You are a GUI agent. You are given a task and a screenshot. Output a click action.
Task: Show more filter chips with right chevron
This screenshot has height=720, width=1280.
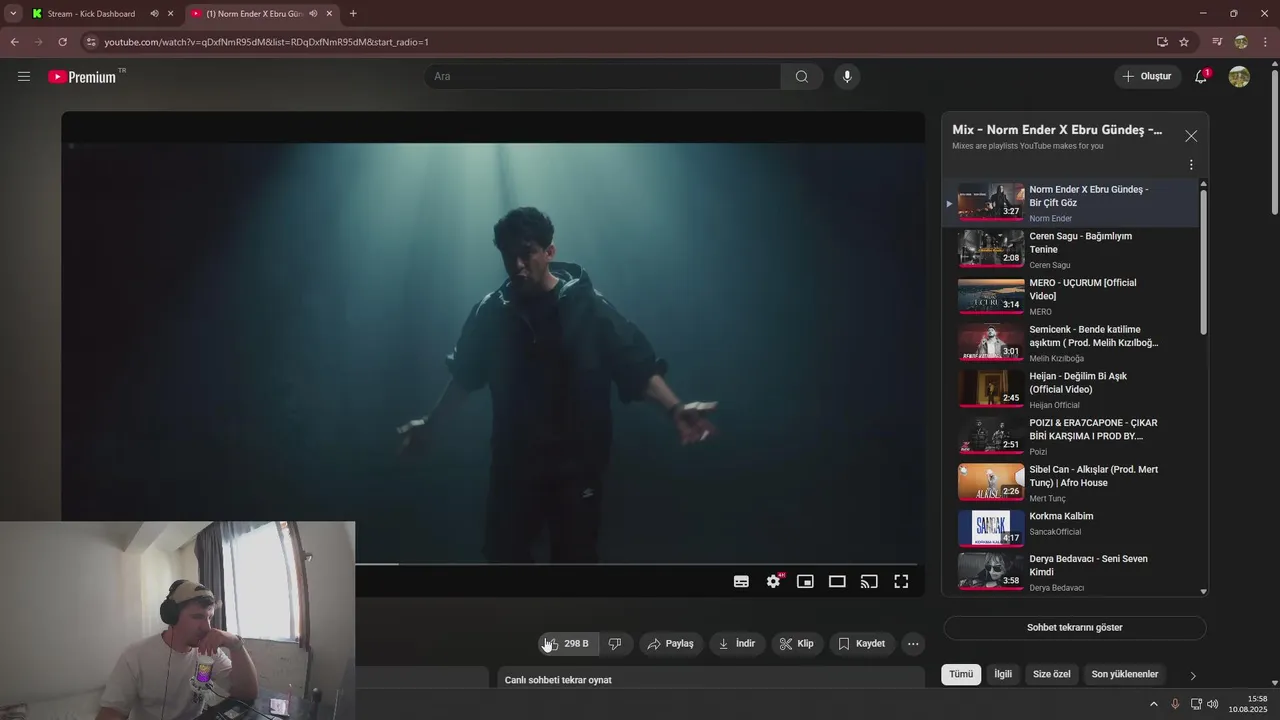point(1192,676)
